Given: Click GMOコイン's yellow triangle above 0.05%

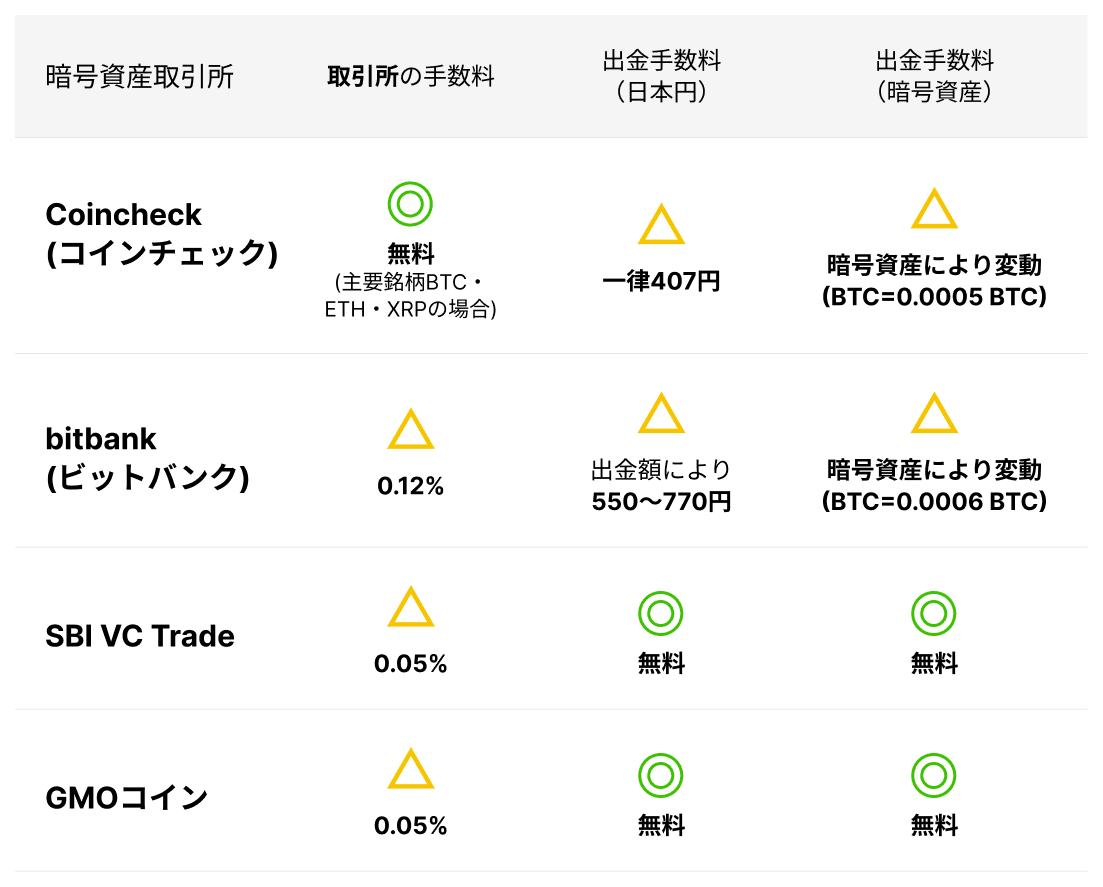Looking at the screenshot, I should (410, 771).
